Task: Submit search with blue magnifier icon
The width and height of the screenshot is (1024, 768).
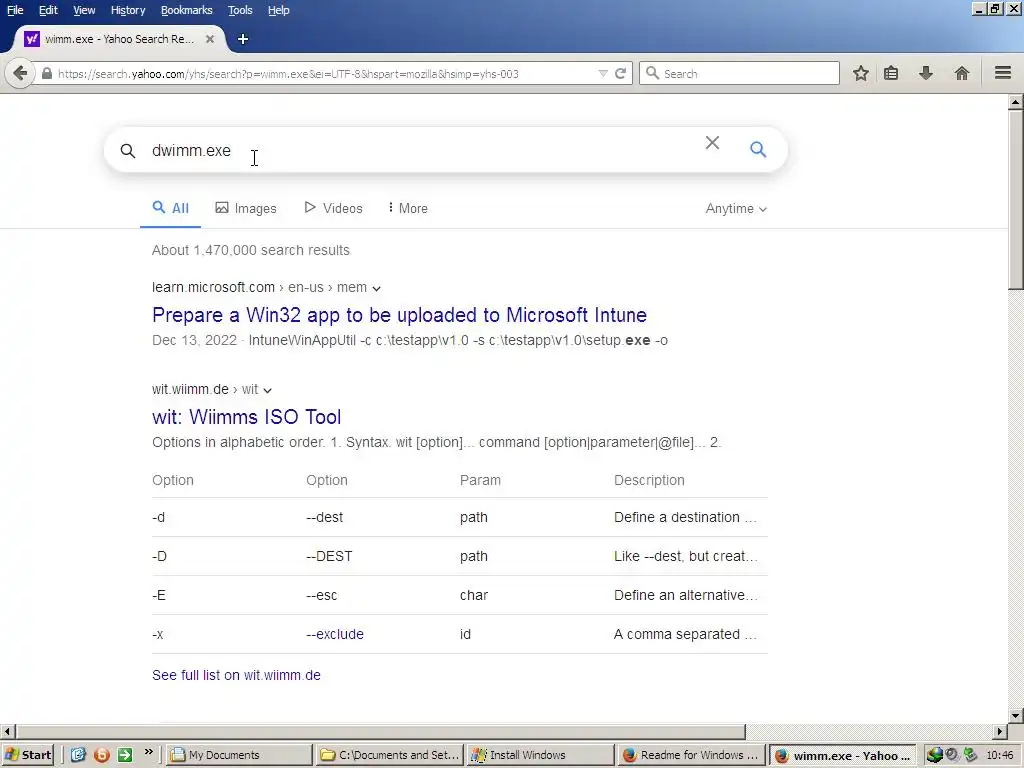Action: point(758,150)
